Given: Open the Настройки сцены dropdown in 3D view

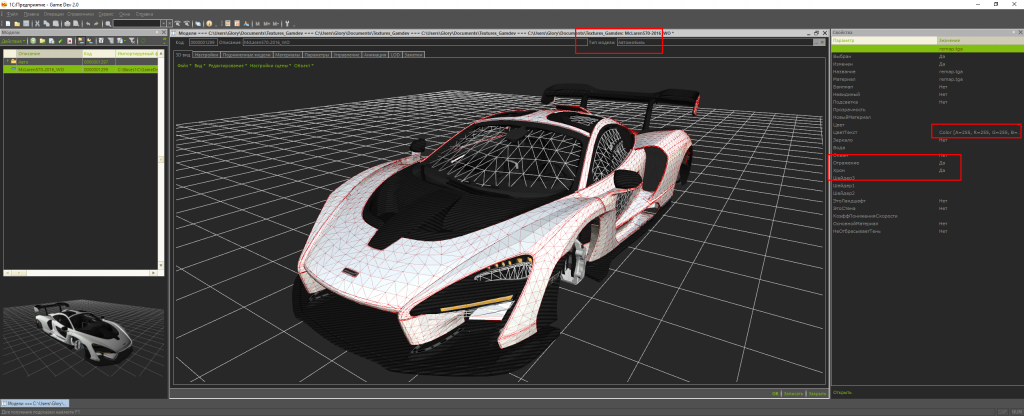Looking at the screenshot, I should coord(270,65).
